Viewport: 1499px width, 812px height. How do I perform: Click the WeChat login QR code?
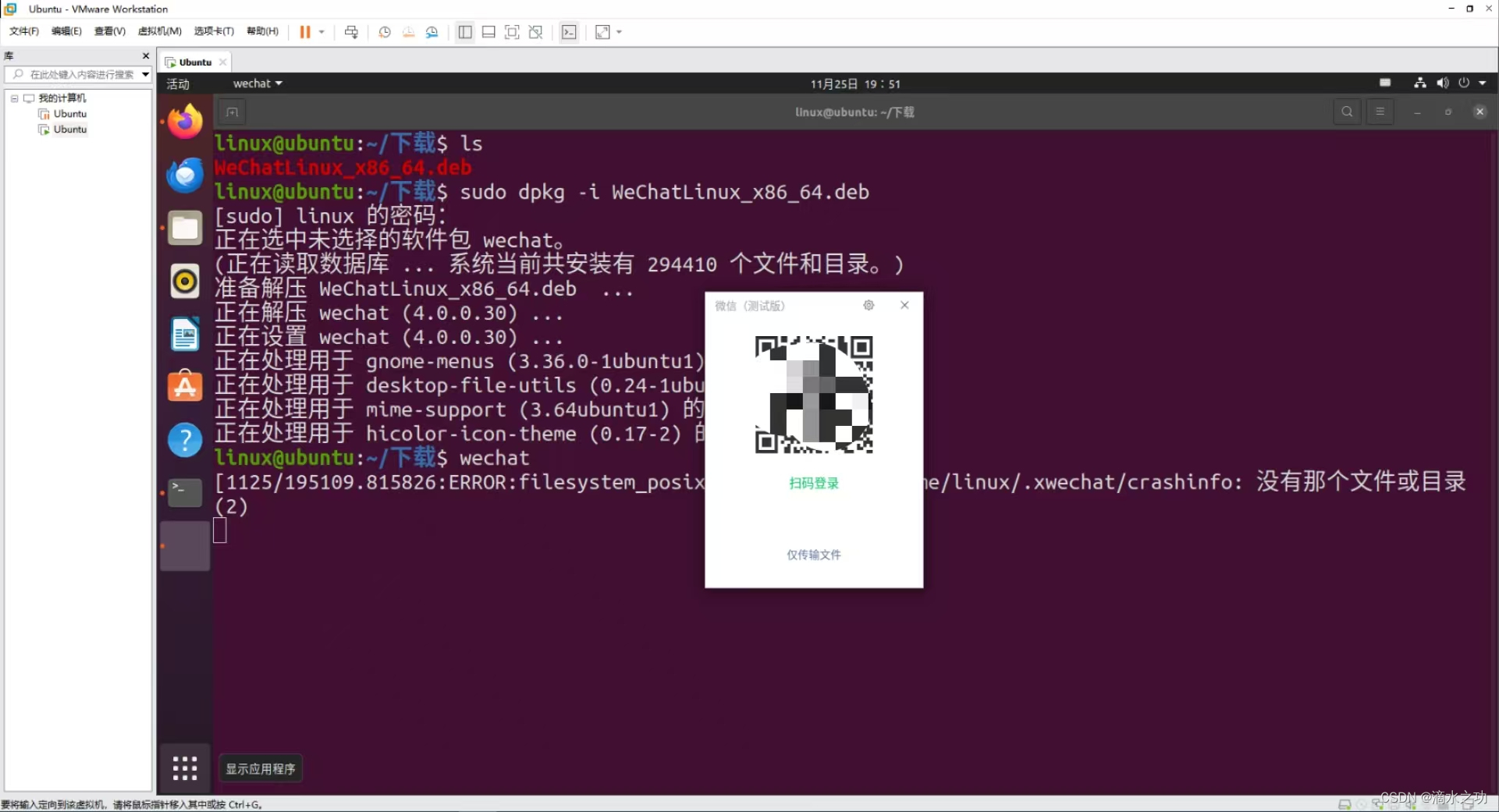click(813, 395)
